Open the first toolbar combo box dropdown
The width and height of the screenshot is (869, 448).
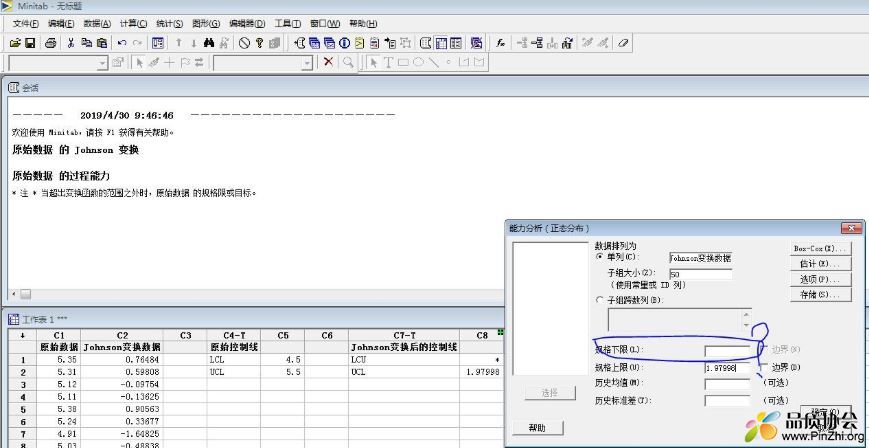point(102,63)
